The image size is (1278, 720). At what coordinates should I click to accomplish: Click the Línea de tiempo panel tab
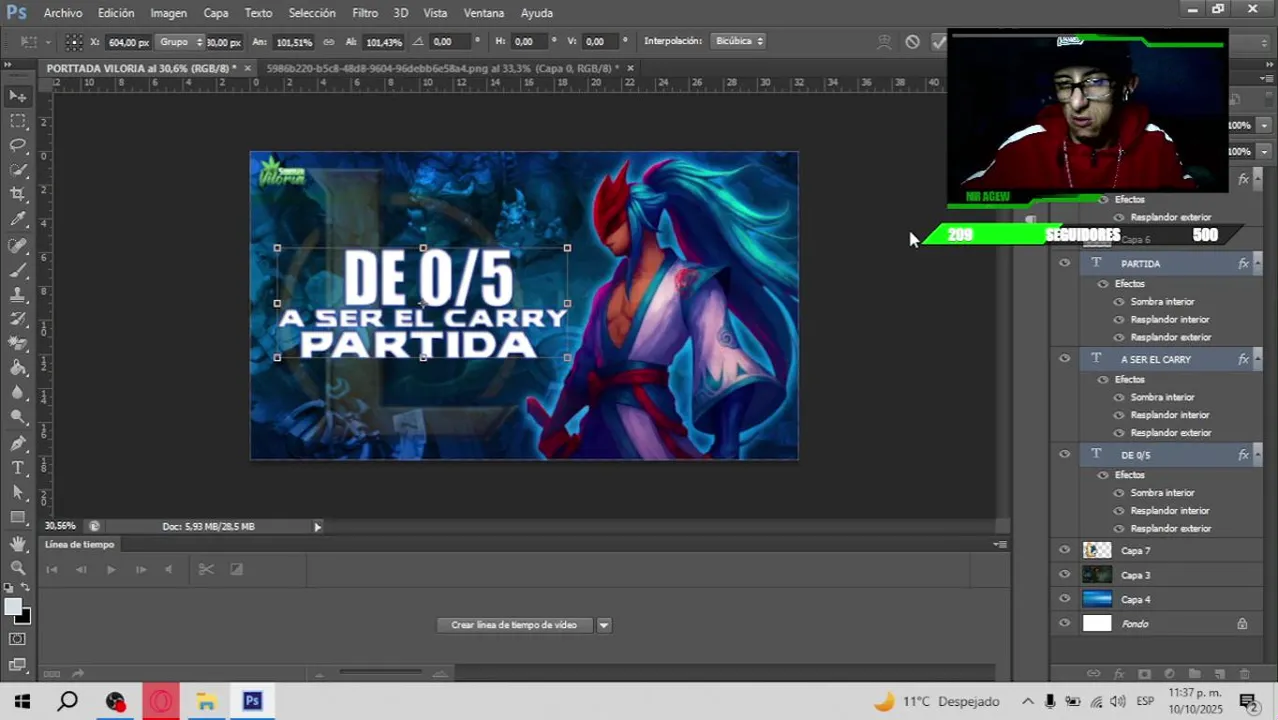pyautogui.click(x=79, y=545)
